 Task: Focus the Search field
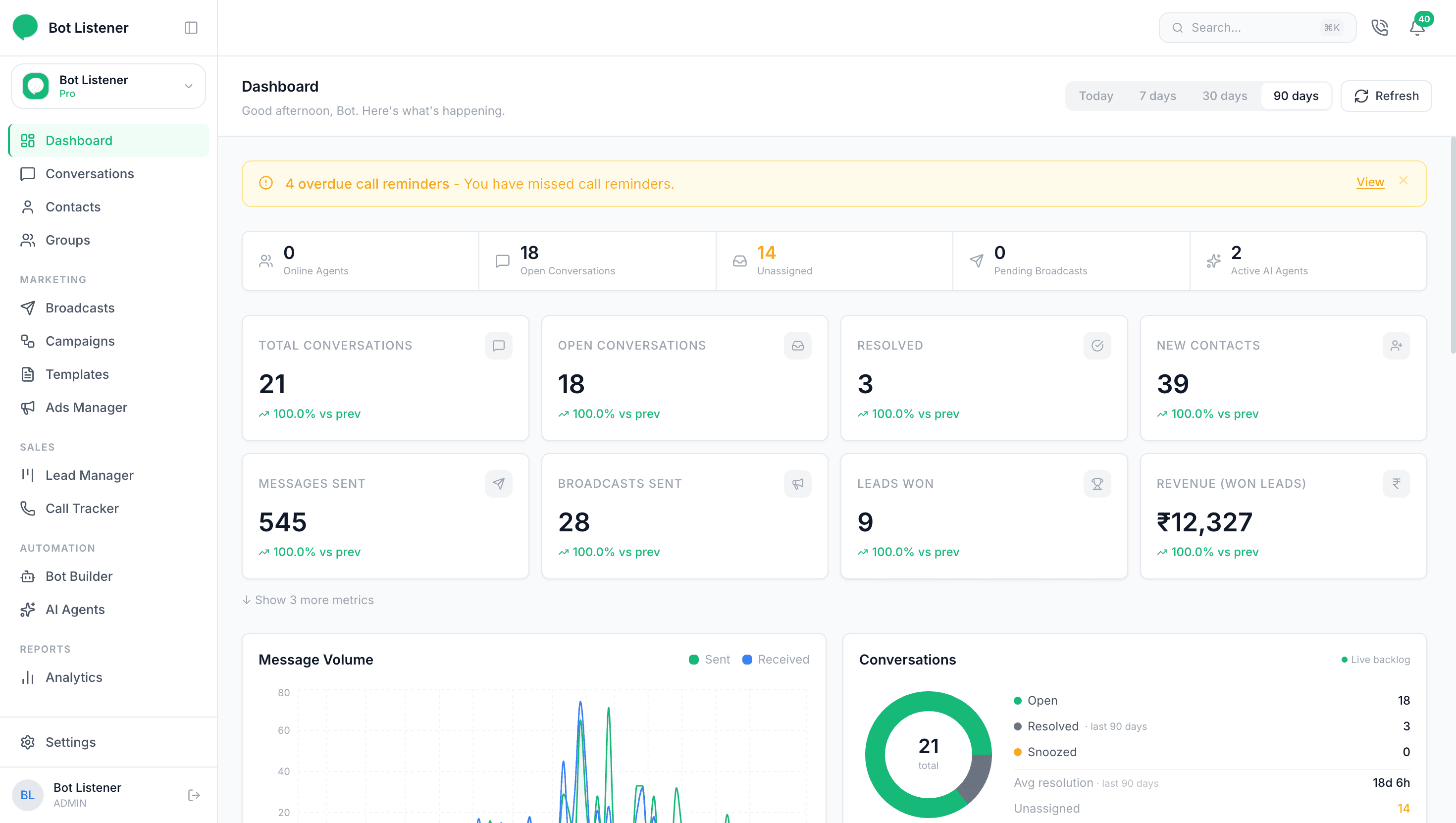1257,28
